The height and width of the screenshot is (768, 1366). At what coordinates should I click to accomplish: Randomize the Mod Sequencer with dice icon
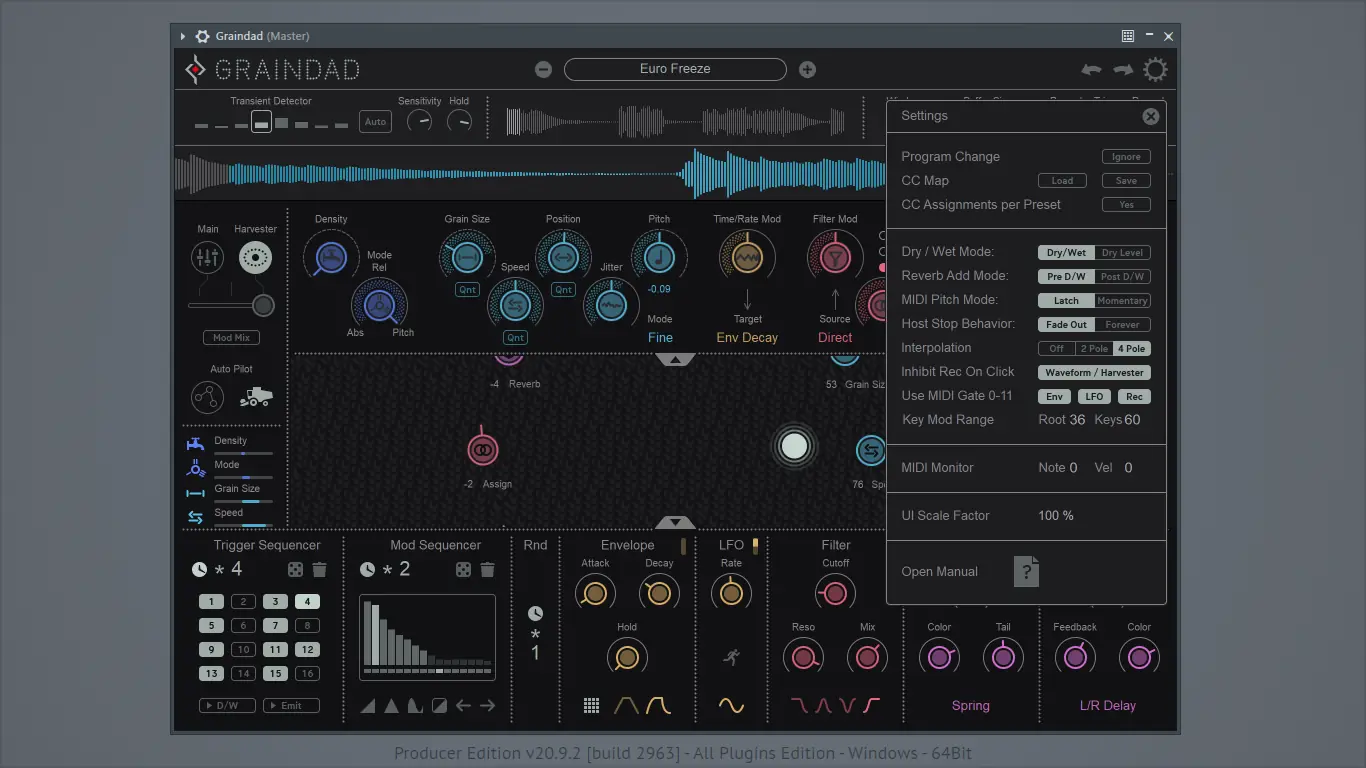[464, 569]
